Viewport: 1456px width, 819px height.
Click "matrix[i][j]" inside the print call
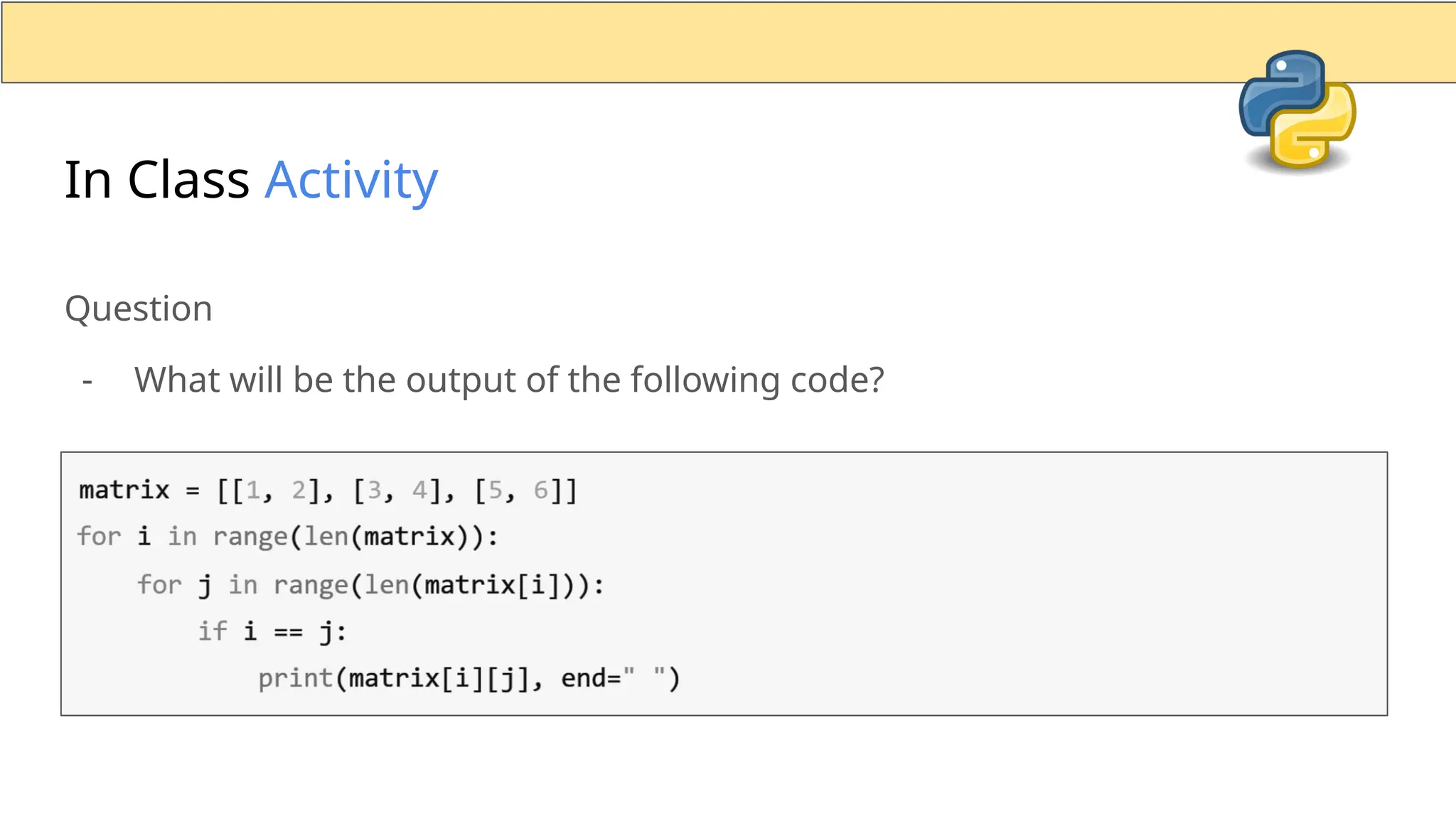pyautogui.click(x=439, y=679)
